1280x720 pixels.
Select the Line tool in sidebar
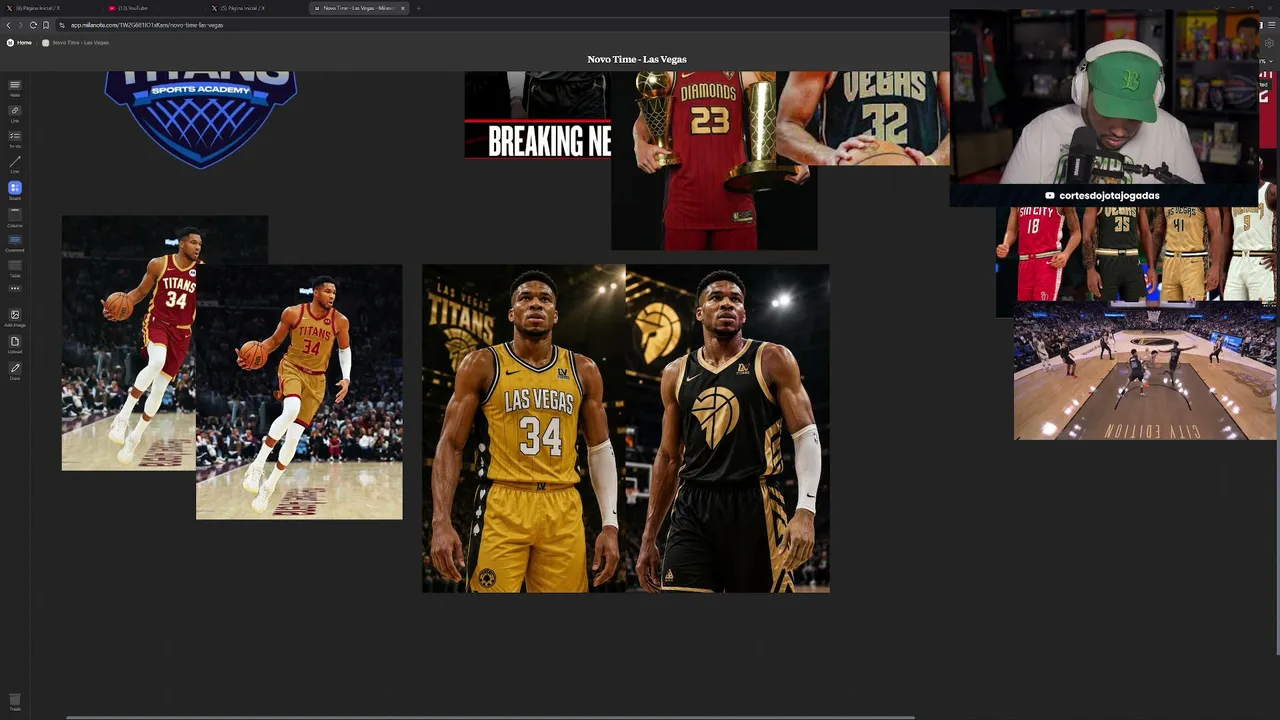15,163
